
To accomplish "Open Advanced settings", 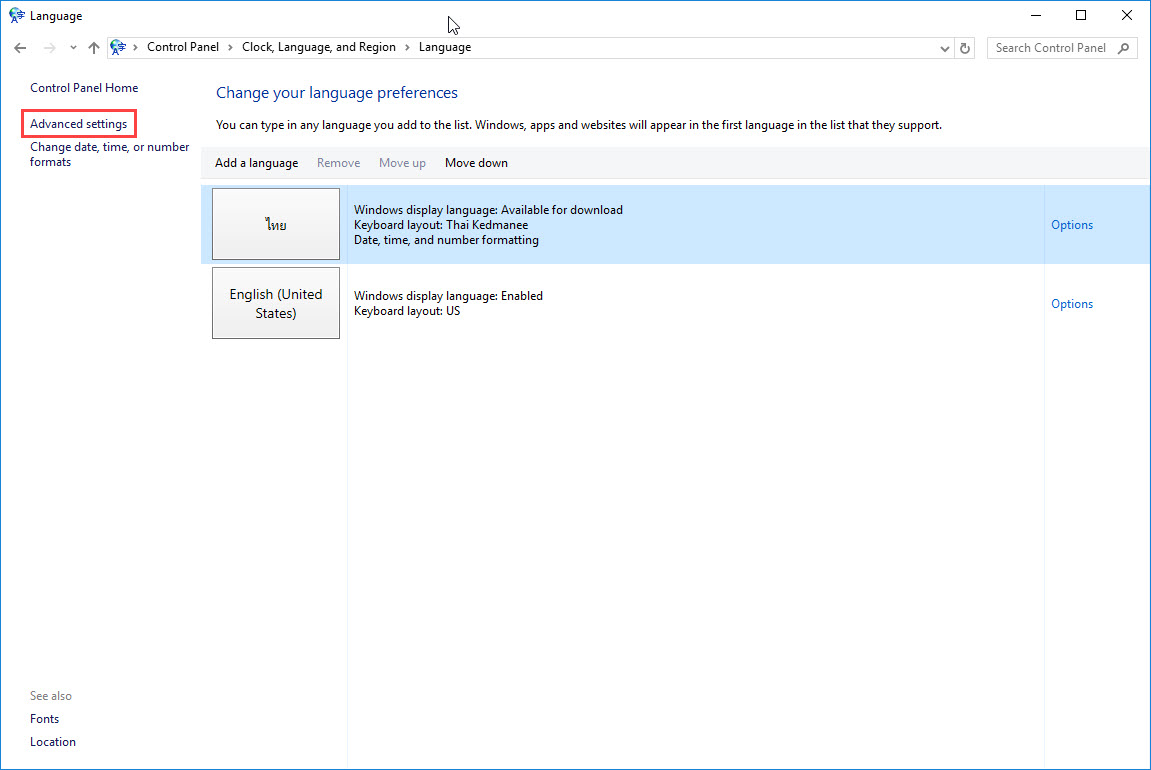I will coord(78,122).
